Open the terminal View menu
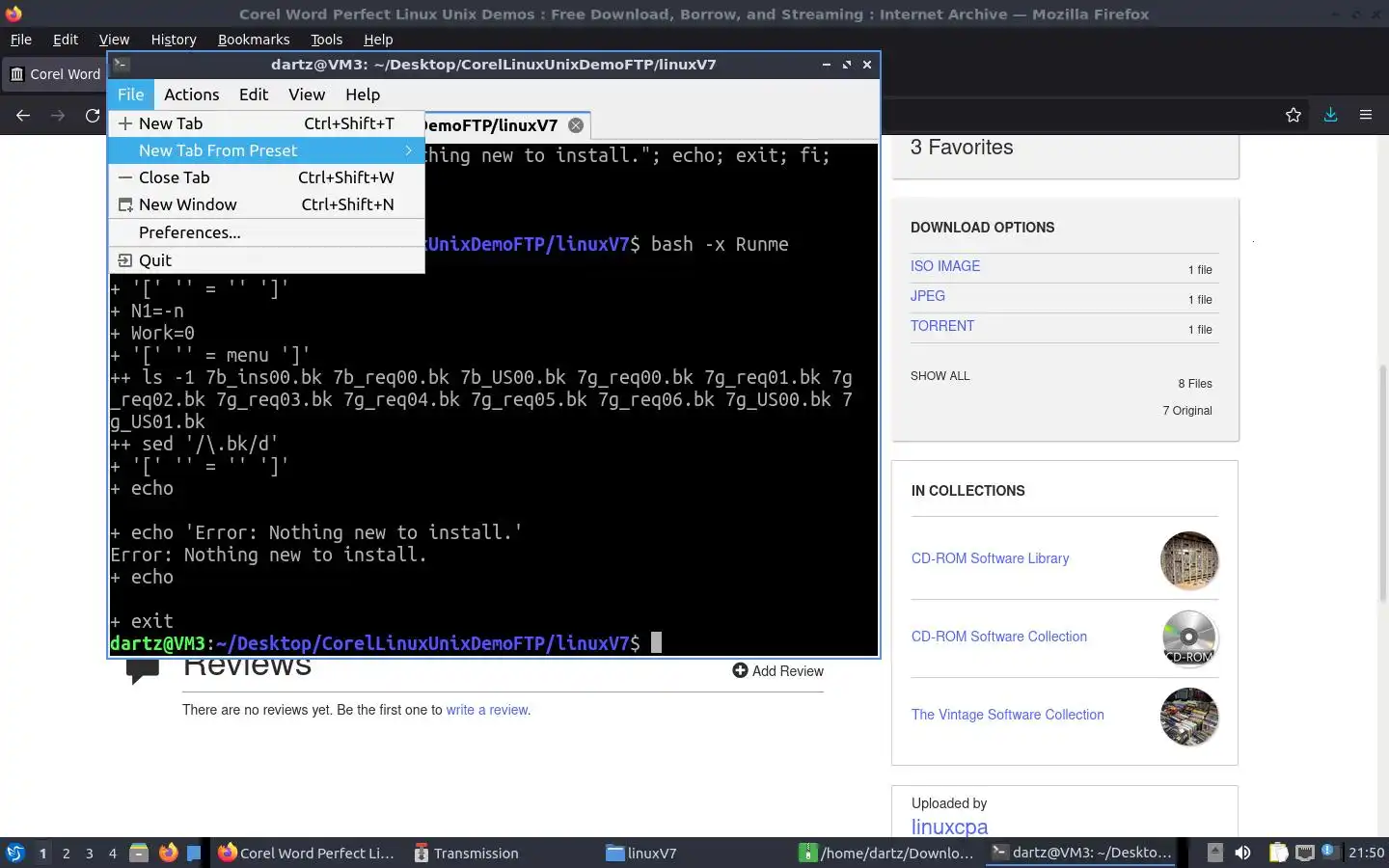Screen dimensions: 1389x868 (307, 95)
